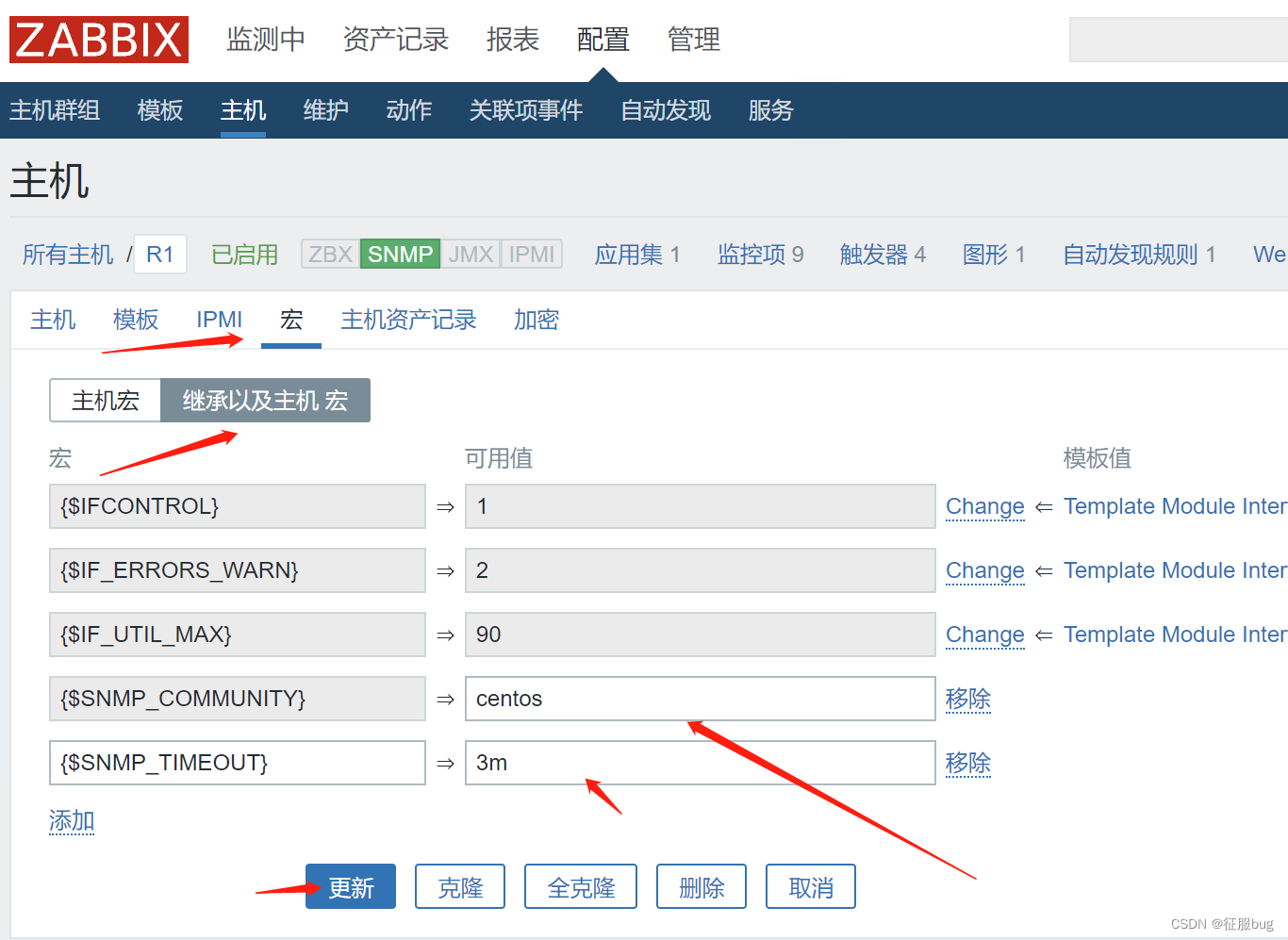Screen dimensions: 1288x940
Task: Click the IPMI availability badge
Action: pos(532,255)
